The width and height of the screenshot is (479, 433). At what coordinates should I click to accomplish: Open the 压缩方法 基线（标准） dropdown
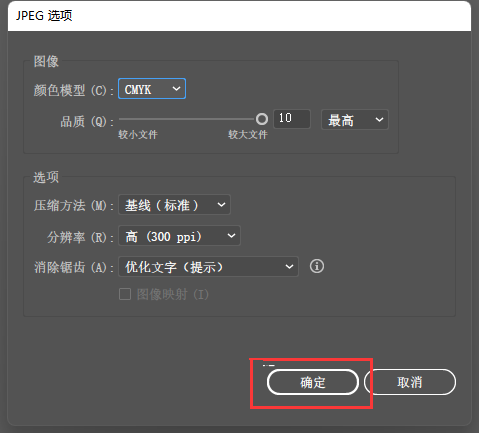[174, 205]
